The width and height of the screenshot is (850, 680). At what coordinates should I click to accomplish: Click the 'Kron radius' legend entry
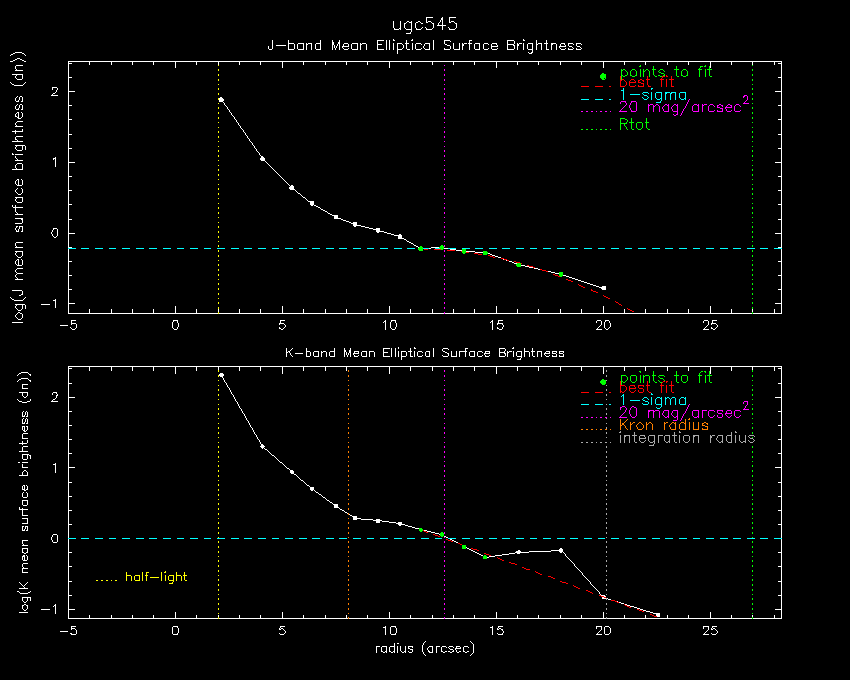point(663,425)
